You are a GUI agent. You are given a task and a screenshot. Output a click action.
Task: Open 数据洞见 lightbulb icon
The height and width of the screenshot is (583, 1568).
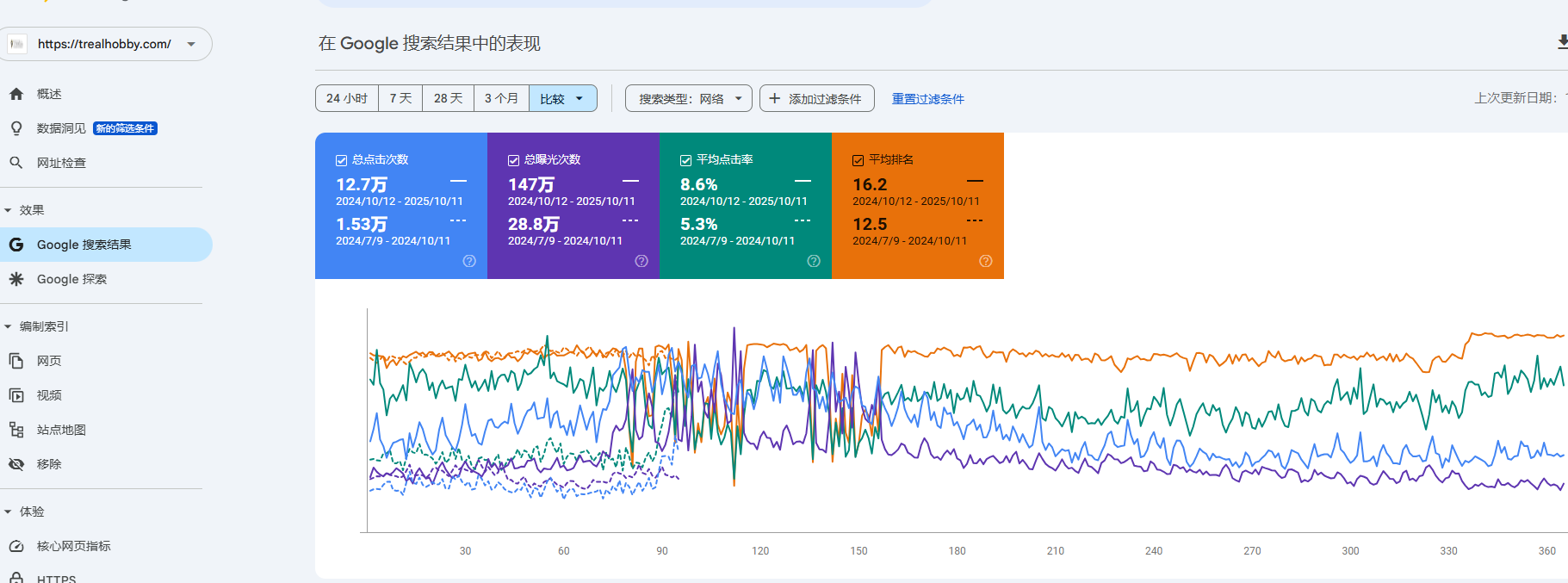[16, 128]
